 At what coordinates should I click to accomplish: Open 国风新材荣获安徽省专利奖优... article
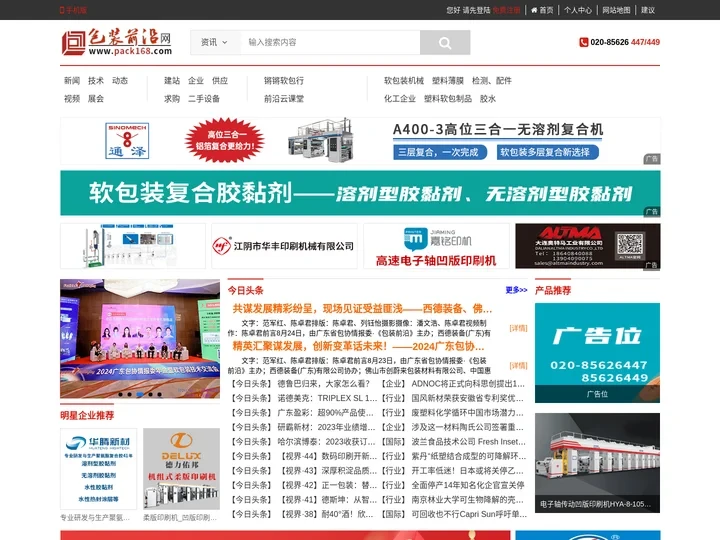click(467, 398)
